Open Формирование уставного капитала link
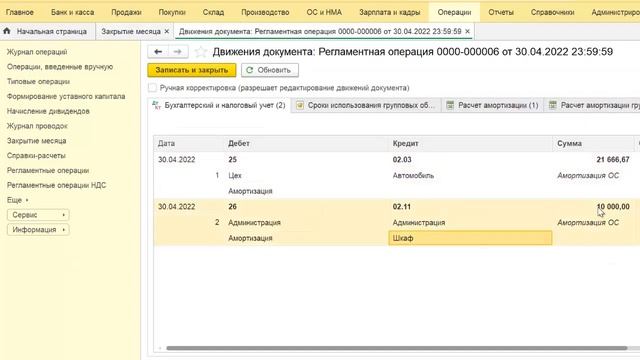The width and height of the screenshot is (640, 360). click(x=66, y=96)
